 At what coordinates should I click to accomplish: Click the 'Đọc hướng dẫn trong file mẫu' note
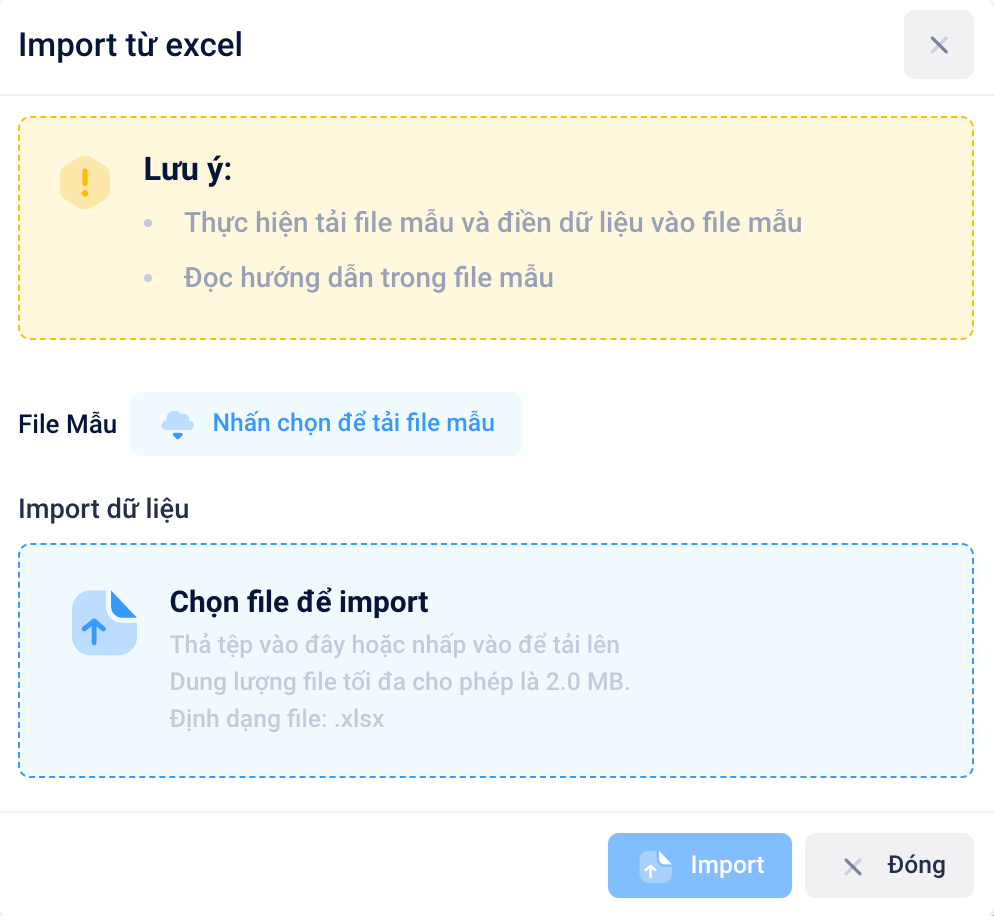tap(368, 278)
